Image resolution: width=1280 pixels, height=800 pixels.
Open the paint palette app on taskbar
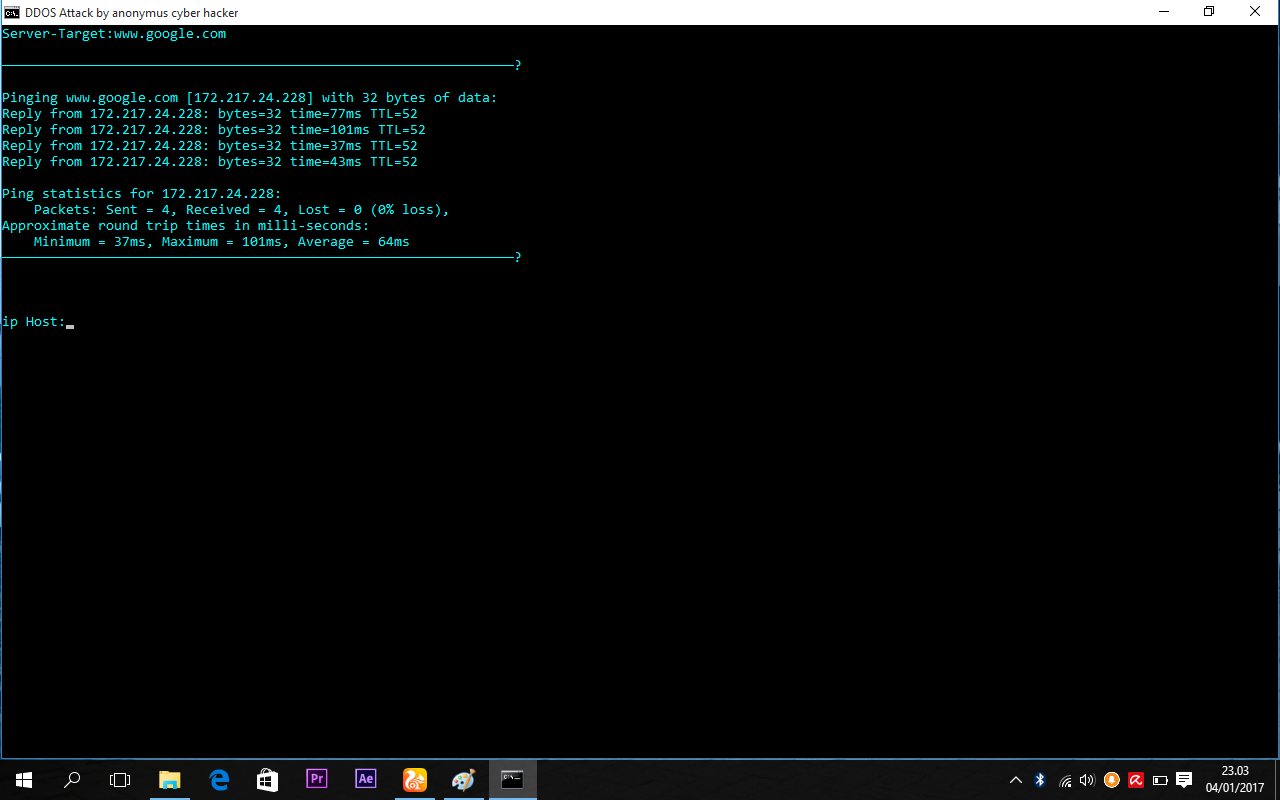click(x=463, y=780)
